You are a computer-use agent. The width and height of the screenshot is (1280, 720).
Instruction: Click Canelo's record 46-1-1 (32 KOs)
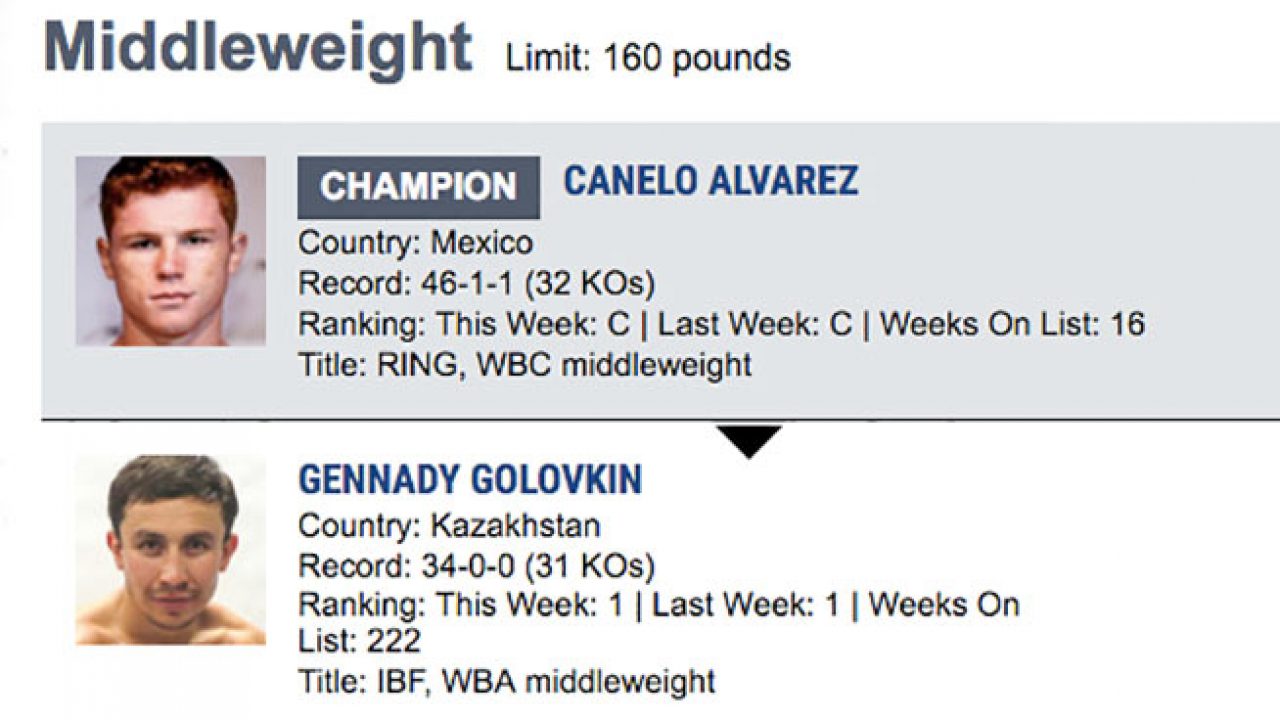[x=476, y=284]
